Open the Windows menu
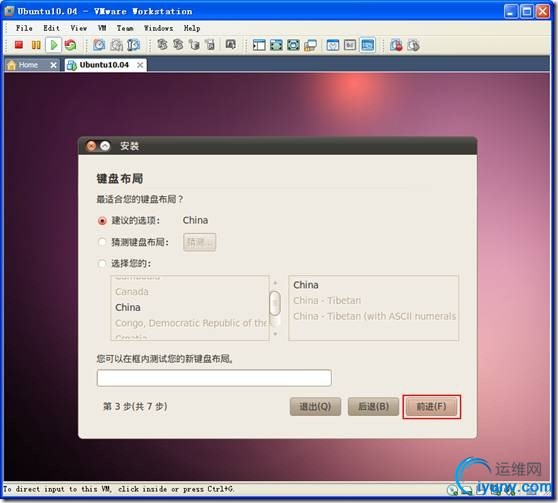This screenshot has height=503, width=558. (158, 28)
